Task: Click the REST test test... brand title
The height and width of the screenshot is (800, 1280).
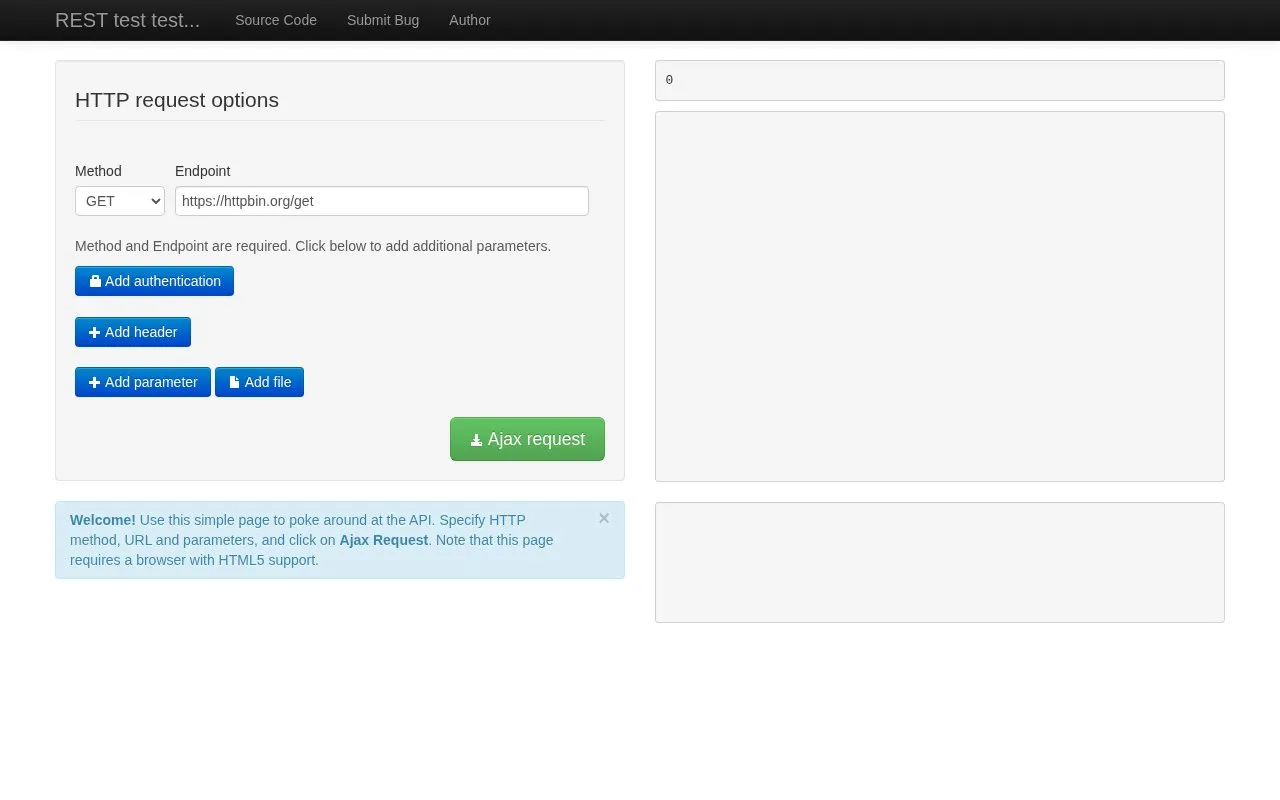Action: [x=128, y=20]
